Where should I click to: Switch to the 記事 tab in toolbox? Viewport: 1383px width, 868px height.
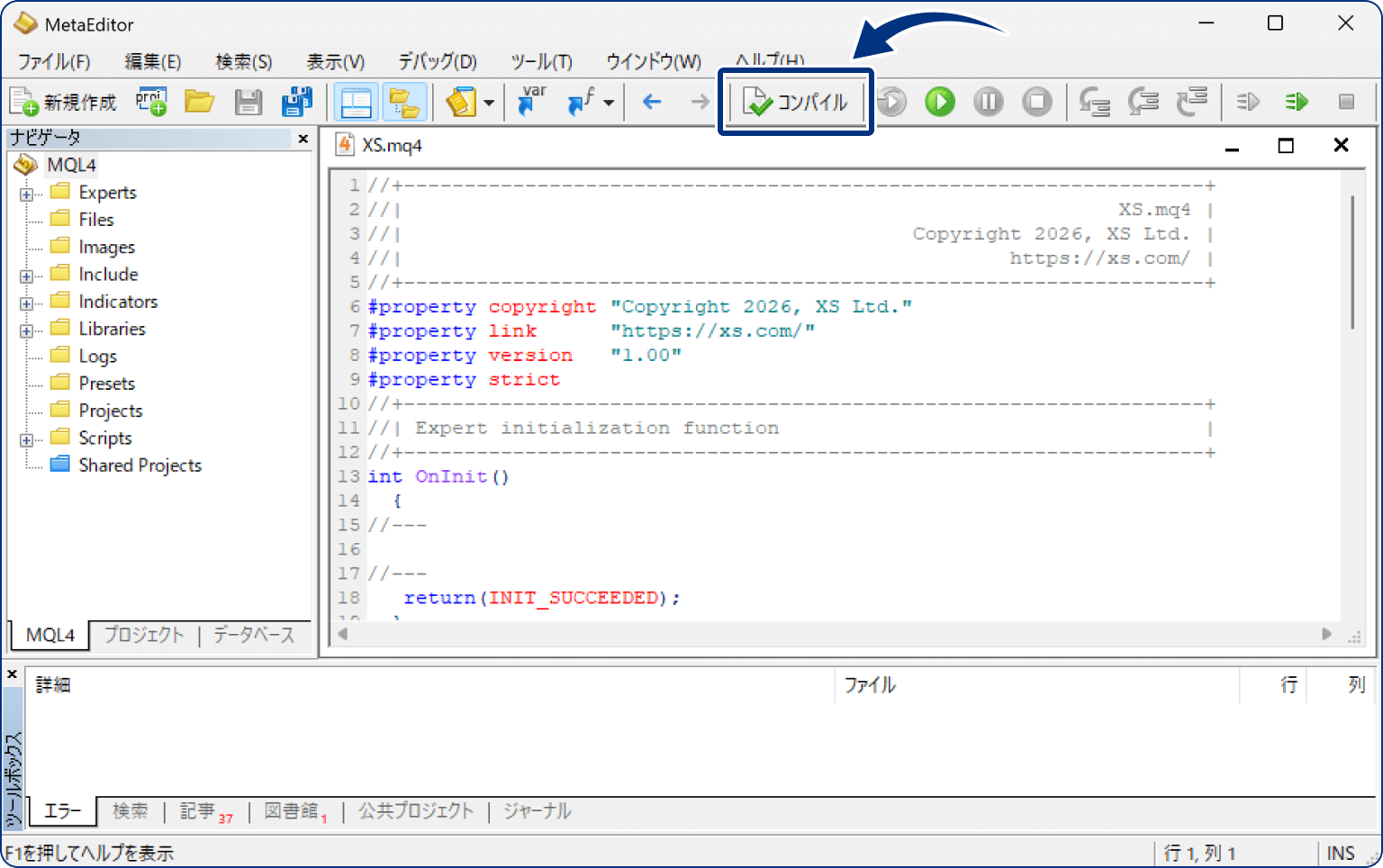click(x=197, y=811)
